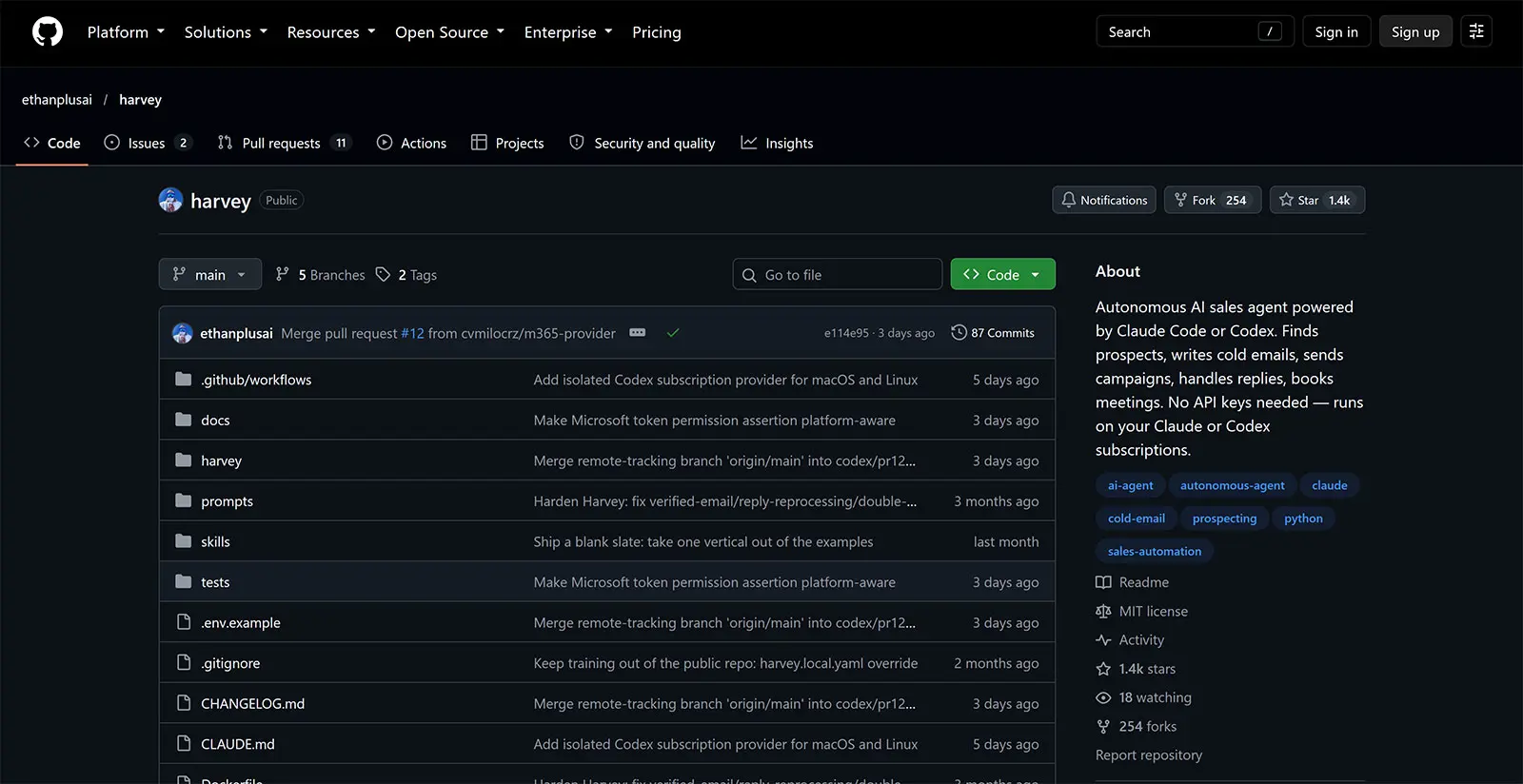
Task: Click the tests folder icon
Action: click(184, 582)
